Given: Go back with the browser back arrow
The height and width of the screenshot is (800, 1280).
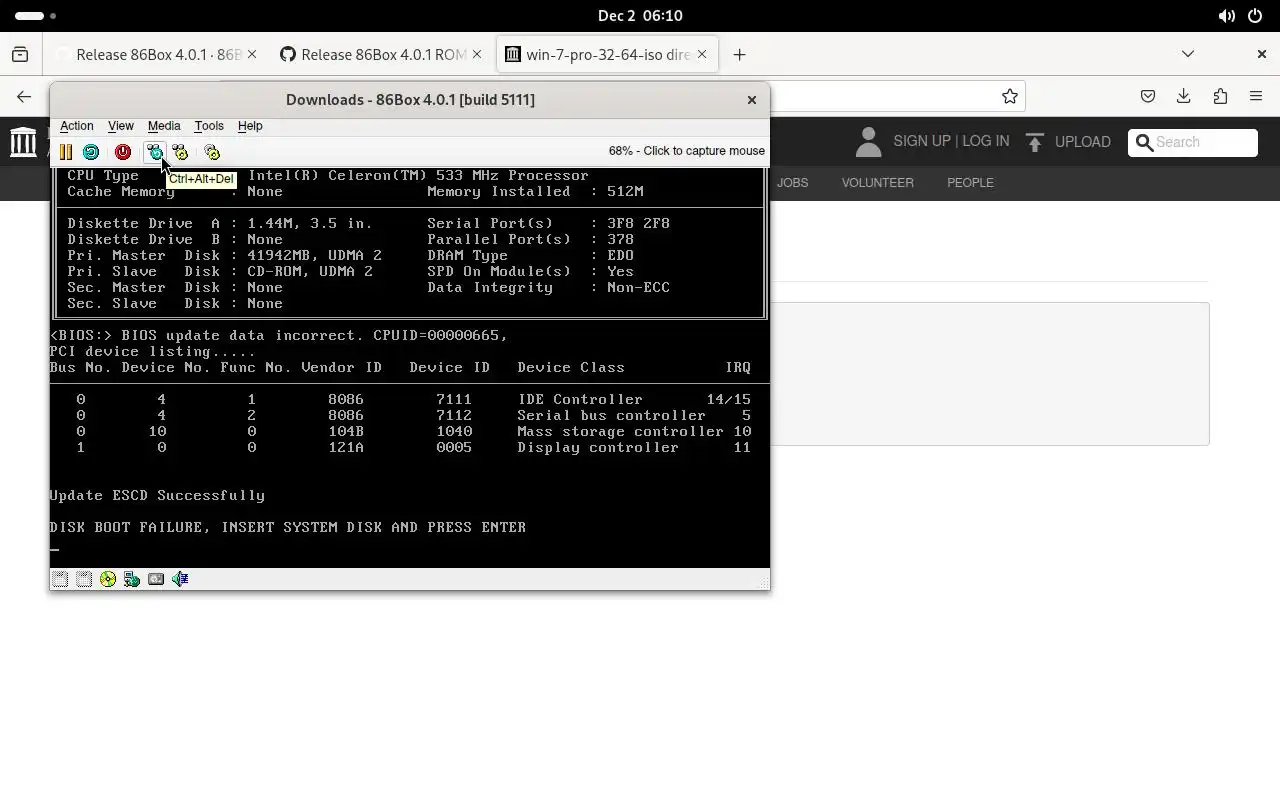Looking at the screenshot, I should 24,96.
